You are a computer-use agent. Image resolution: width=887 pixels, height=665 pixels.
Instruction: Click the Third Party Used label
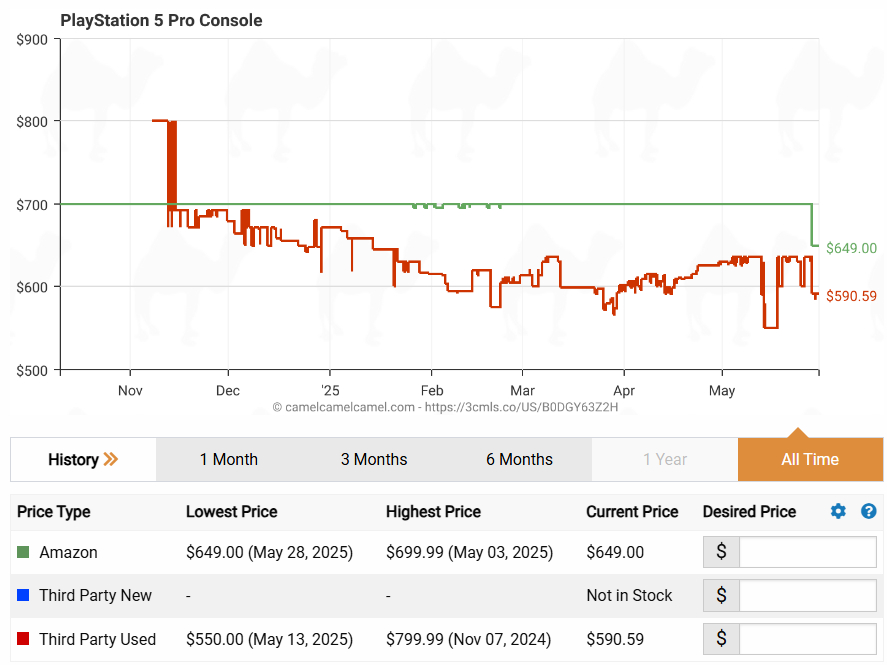97,639
